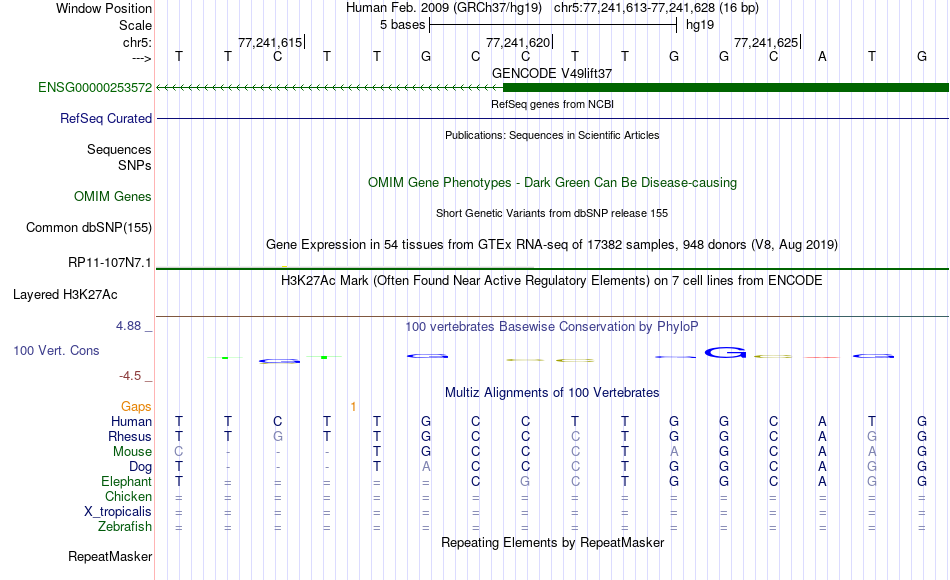The height and width of the screenshot is (580, 950).
Task: Click Multiz Alignments of 100 Vertebrates title
Action: pyautogui.click(x=552, y=392)
